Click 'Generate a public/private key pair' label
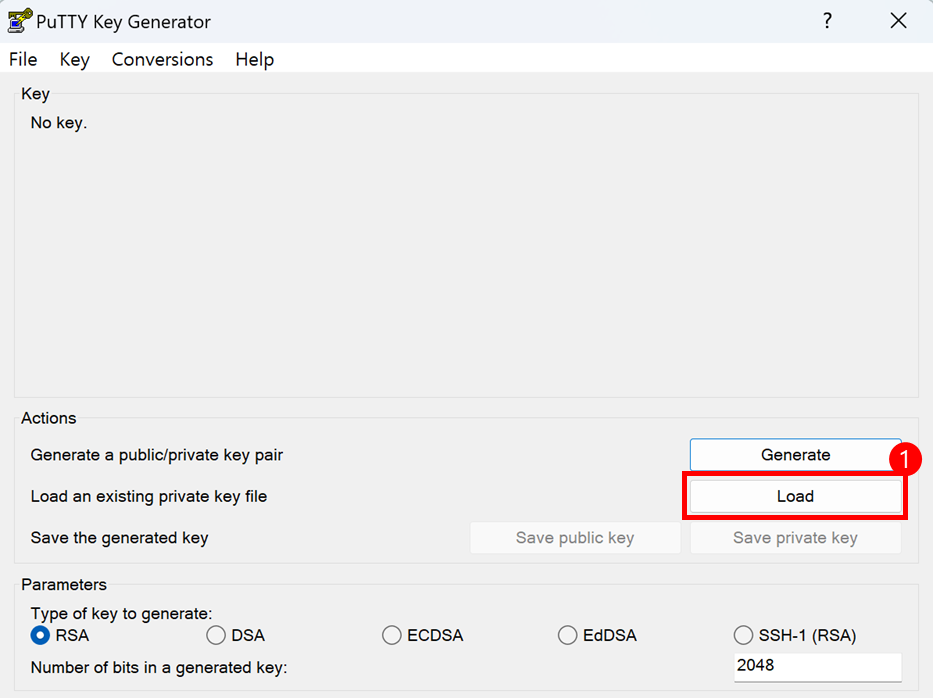 click(x=156, y=455)
